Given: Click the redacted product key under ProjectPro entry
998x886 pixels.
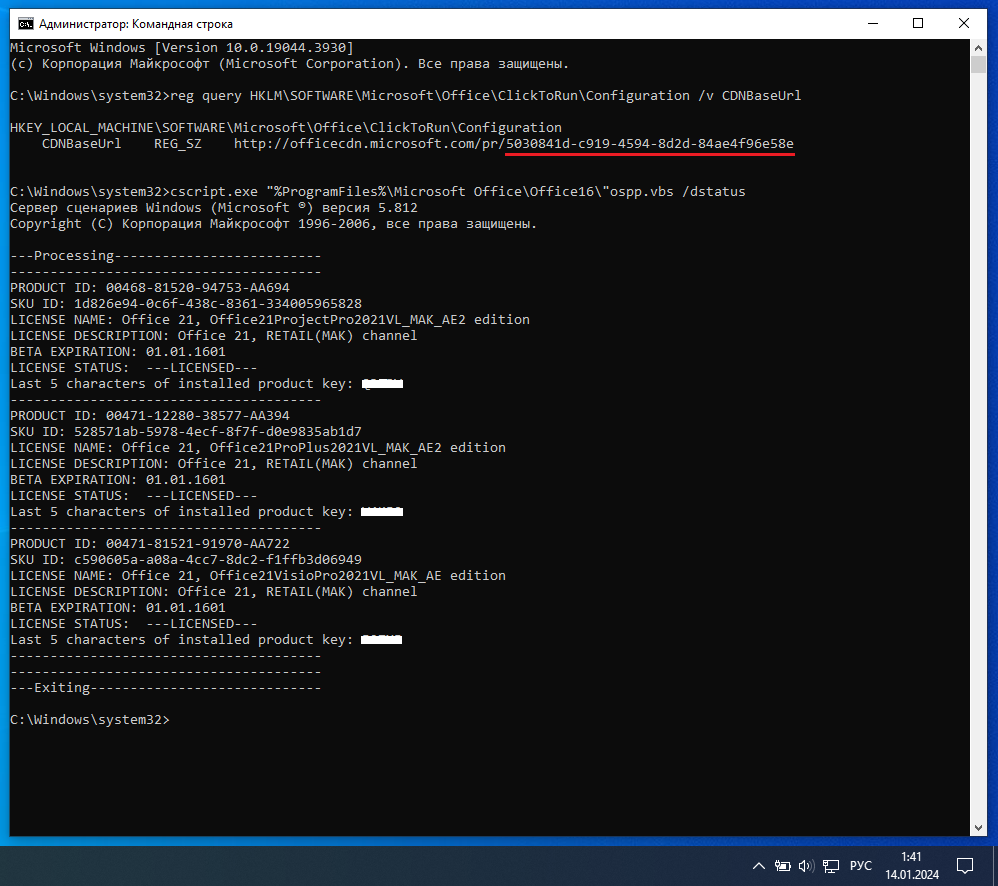Looking at the screenshot, I should [x=383, y=384].
